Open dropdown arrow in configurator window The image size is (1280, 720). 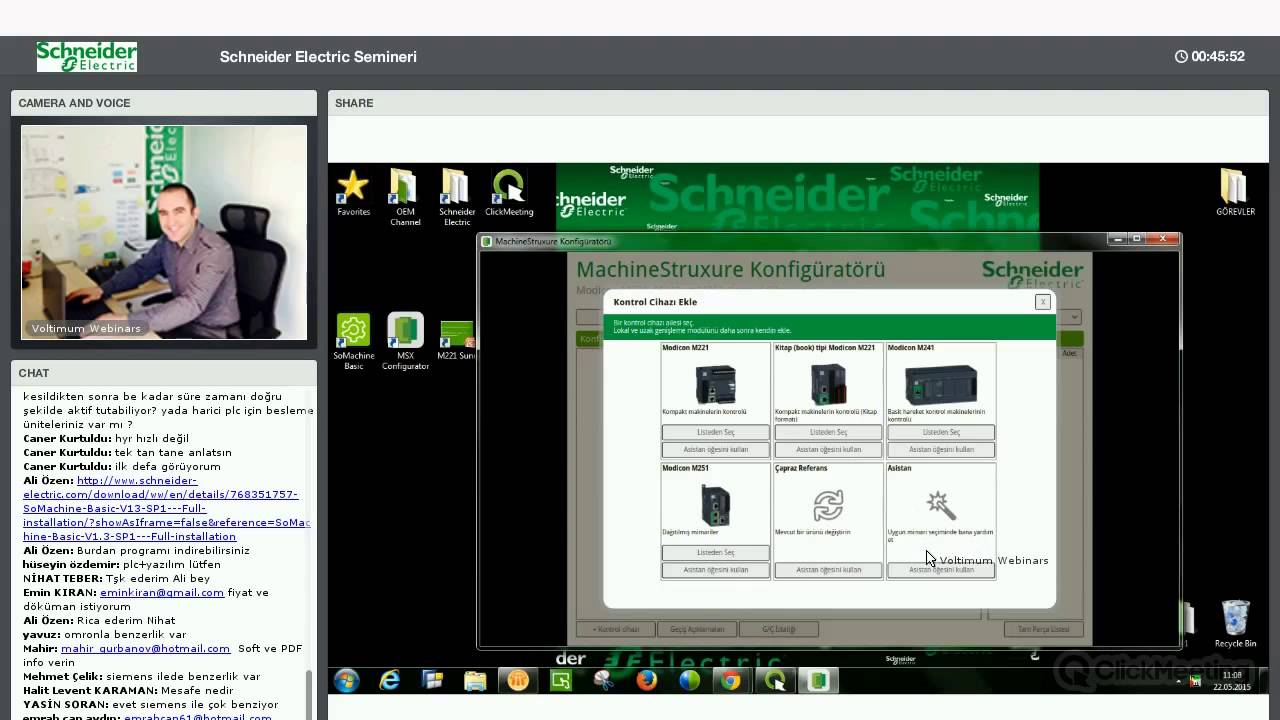(1075, 317)
